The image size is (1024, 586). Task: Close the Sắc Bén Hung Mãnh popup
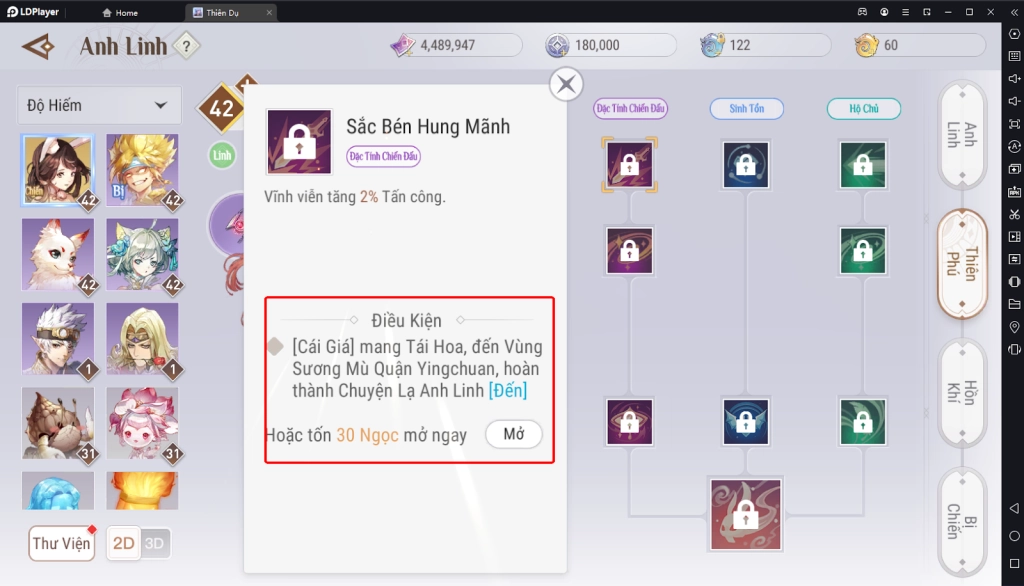click(566, 84)
